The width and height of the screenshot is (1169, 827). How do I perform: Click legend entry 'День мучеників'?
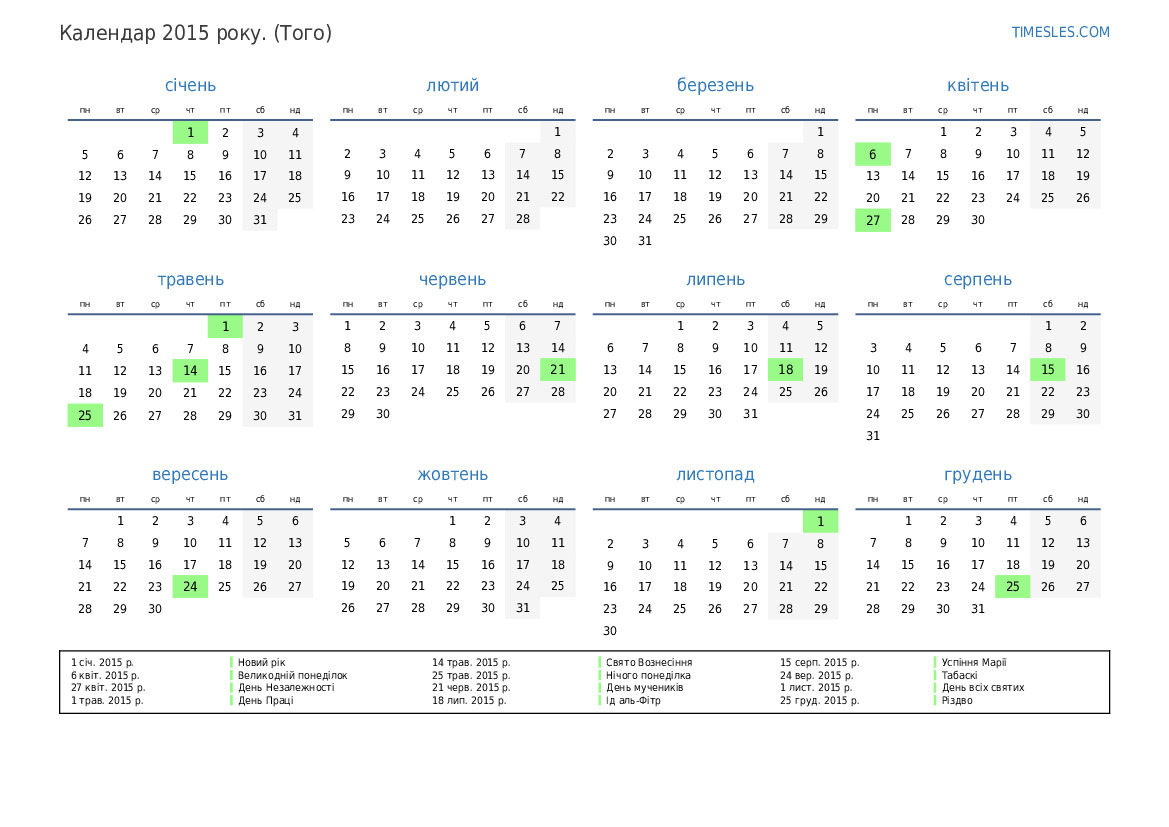645,688
